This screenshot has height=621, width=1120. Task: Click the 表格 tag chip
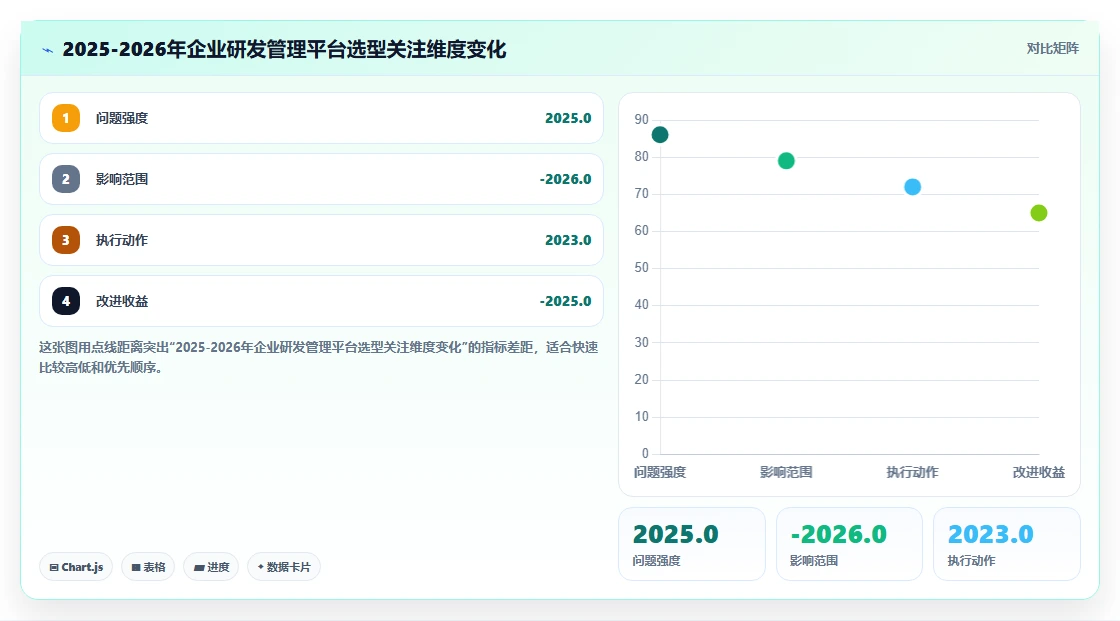[x=148, y=567]
